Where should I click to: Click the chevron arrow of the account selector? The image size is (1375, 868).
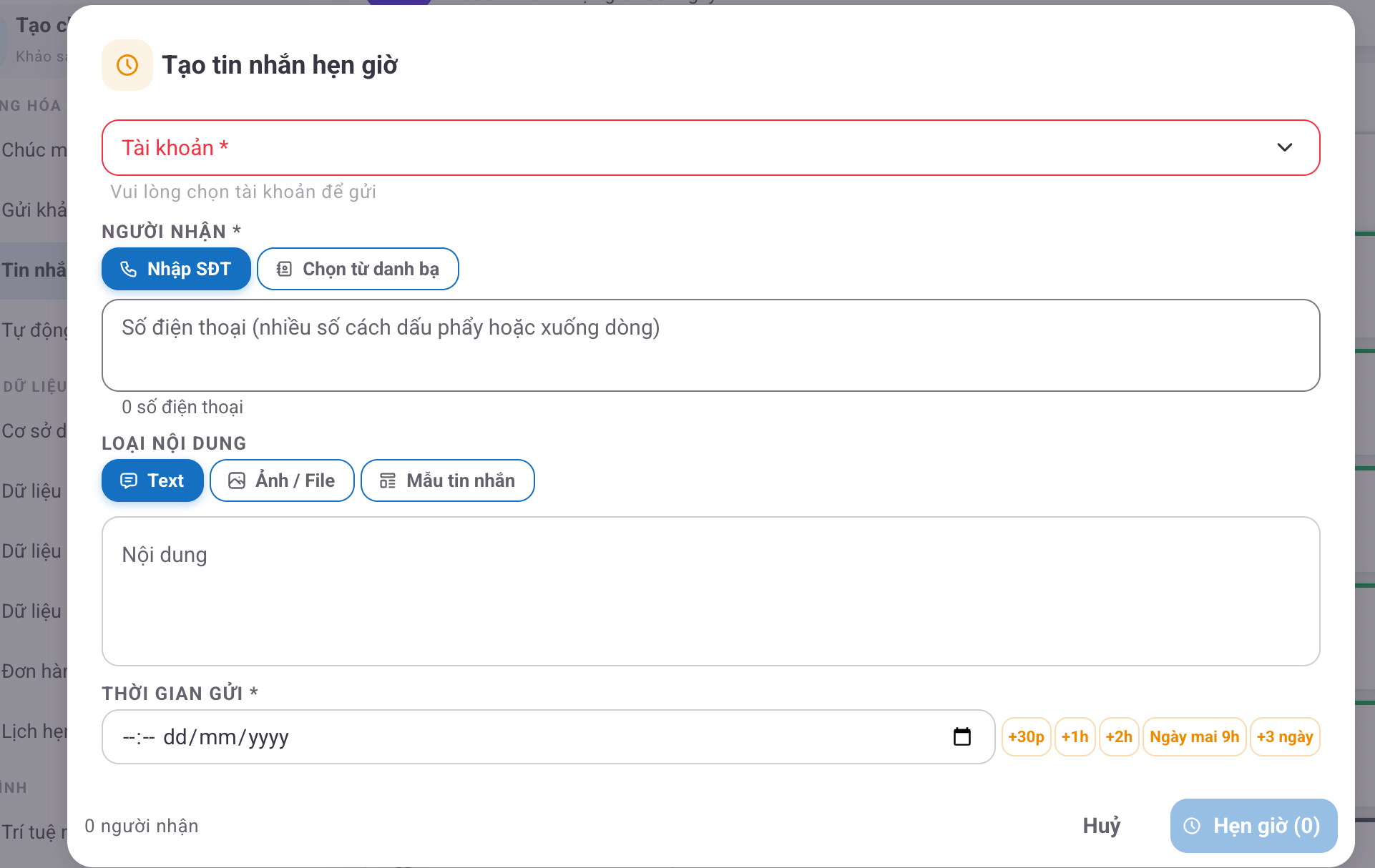pos(1285,147)
